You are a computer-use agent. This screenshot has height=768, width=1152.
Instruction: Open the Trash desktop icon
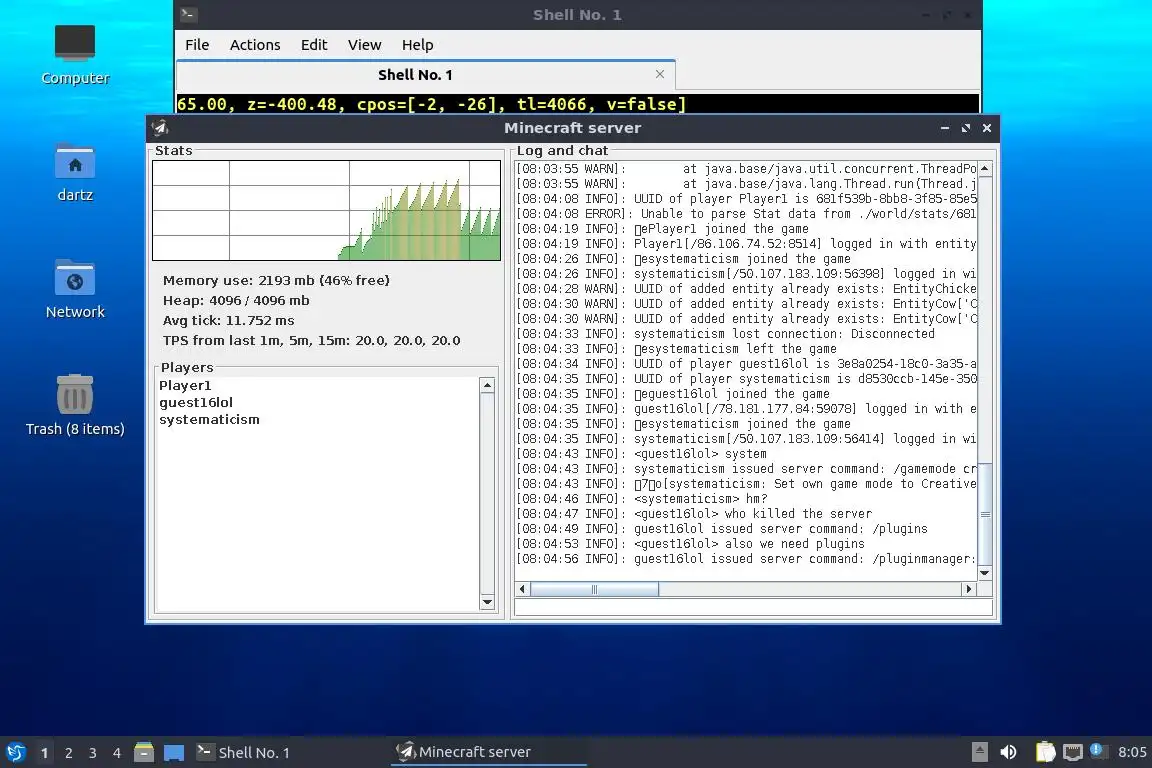pos(75,405)
